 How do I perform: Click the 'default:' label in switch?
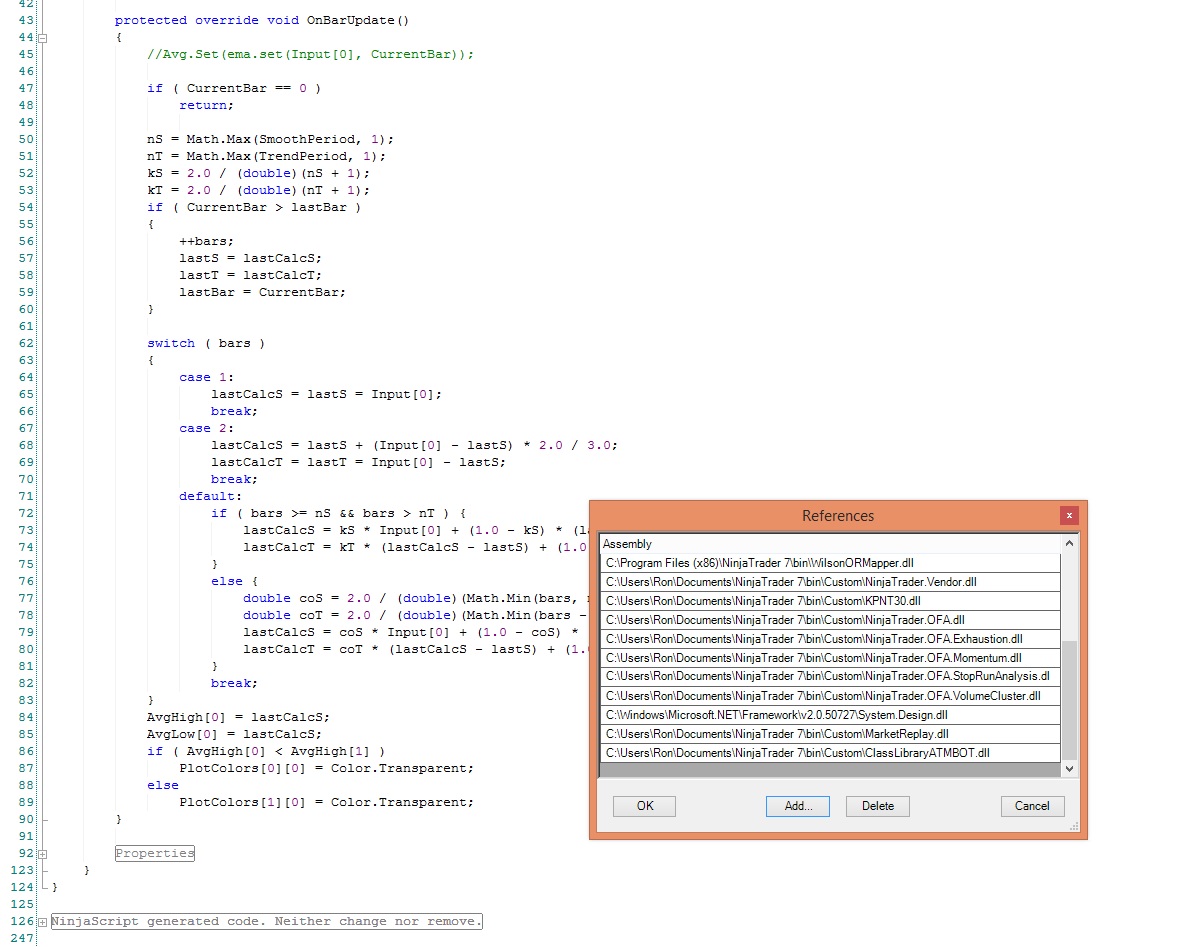(x=210, y=497)
